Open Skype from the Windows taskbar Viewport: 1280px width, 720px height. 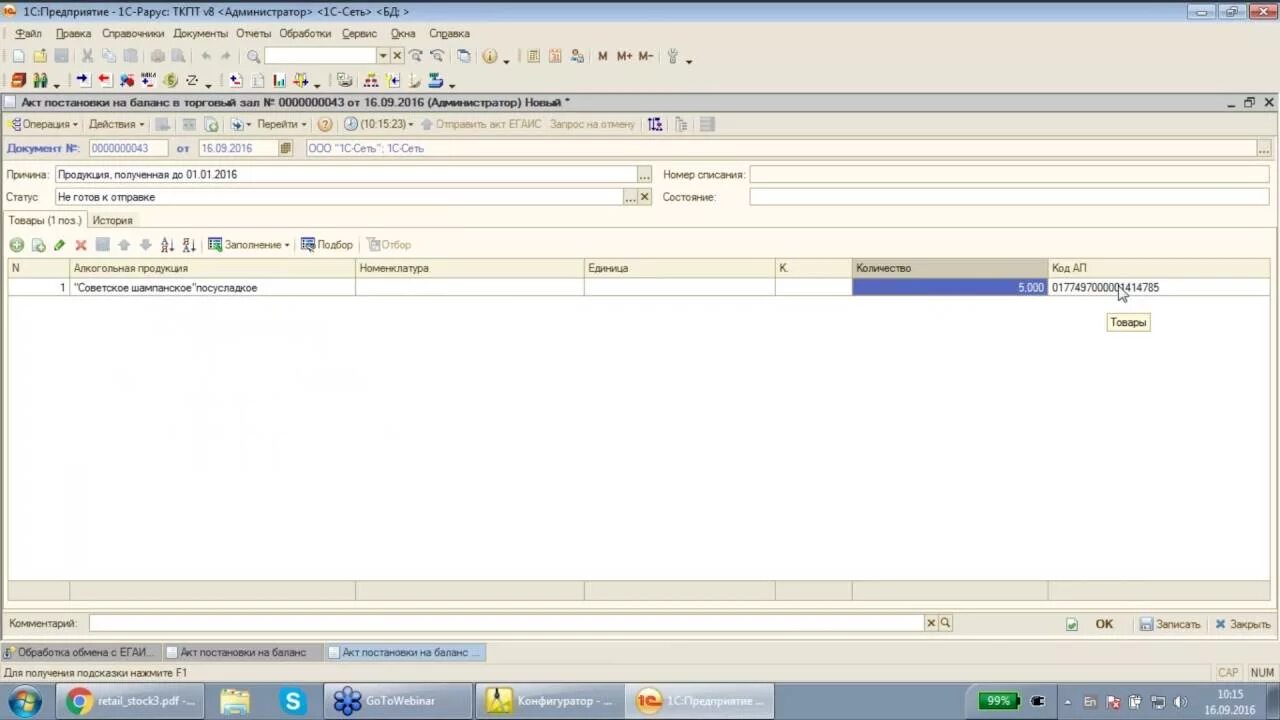(x=292, y=701)
